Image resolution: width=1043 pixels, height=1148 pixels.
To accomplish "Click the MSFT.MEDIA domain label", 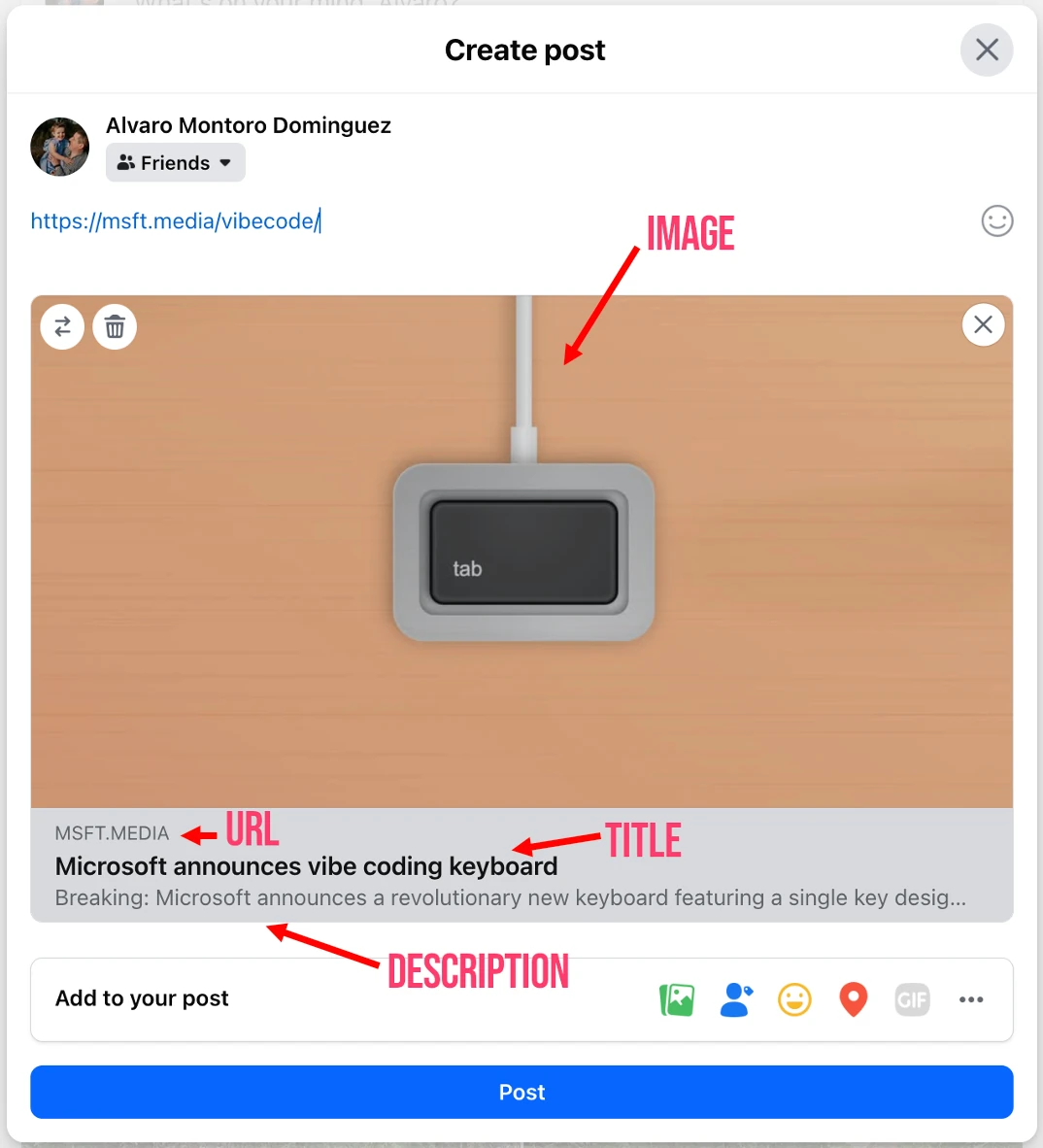I will pos(112,833).
